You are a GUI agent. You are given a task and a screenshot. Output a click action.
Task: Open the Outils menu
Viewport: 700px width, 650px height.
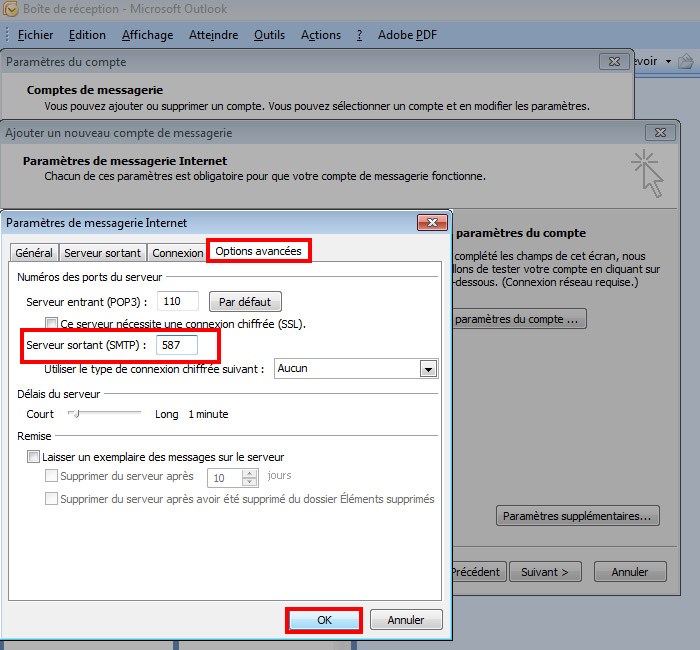click(x=269, y=35)
